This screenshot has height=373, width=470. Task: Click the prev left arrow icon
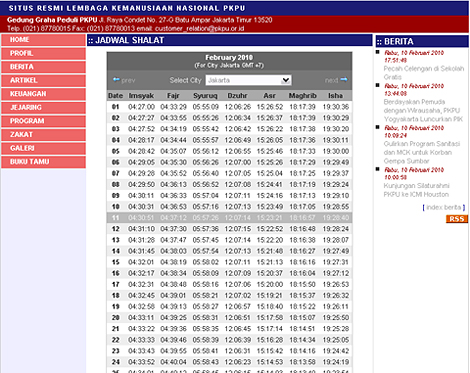pyautogui.click(x=116, y=80)
